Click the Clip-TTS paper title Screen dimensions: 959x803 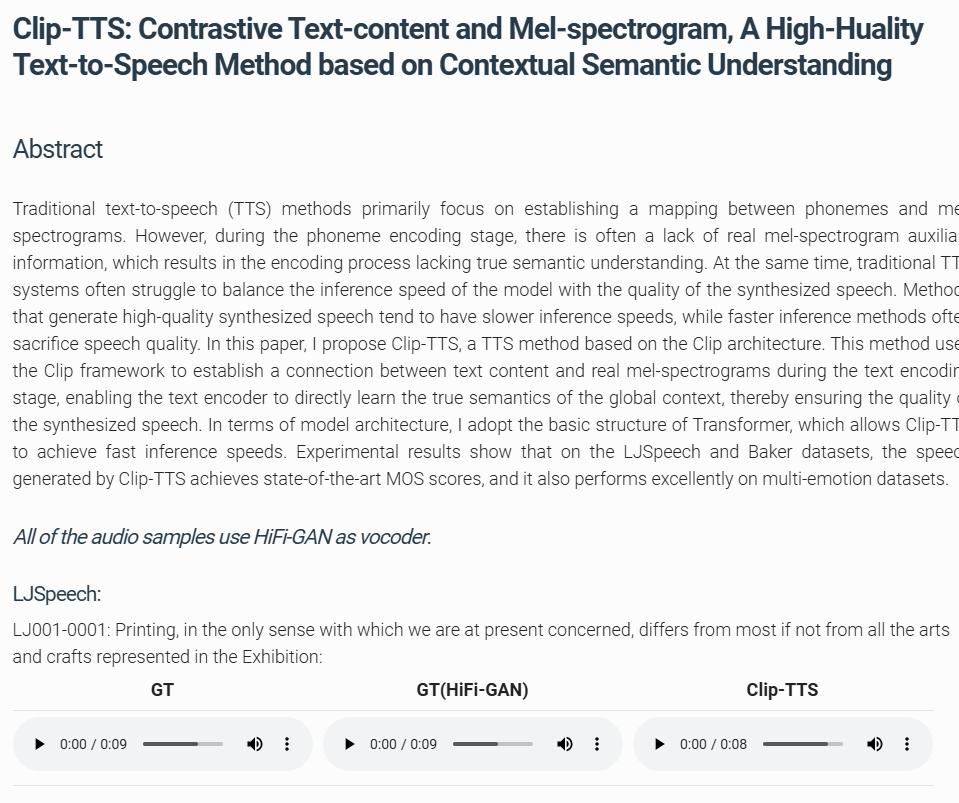(x=452, y=47)
